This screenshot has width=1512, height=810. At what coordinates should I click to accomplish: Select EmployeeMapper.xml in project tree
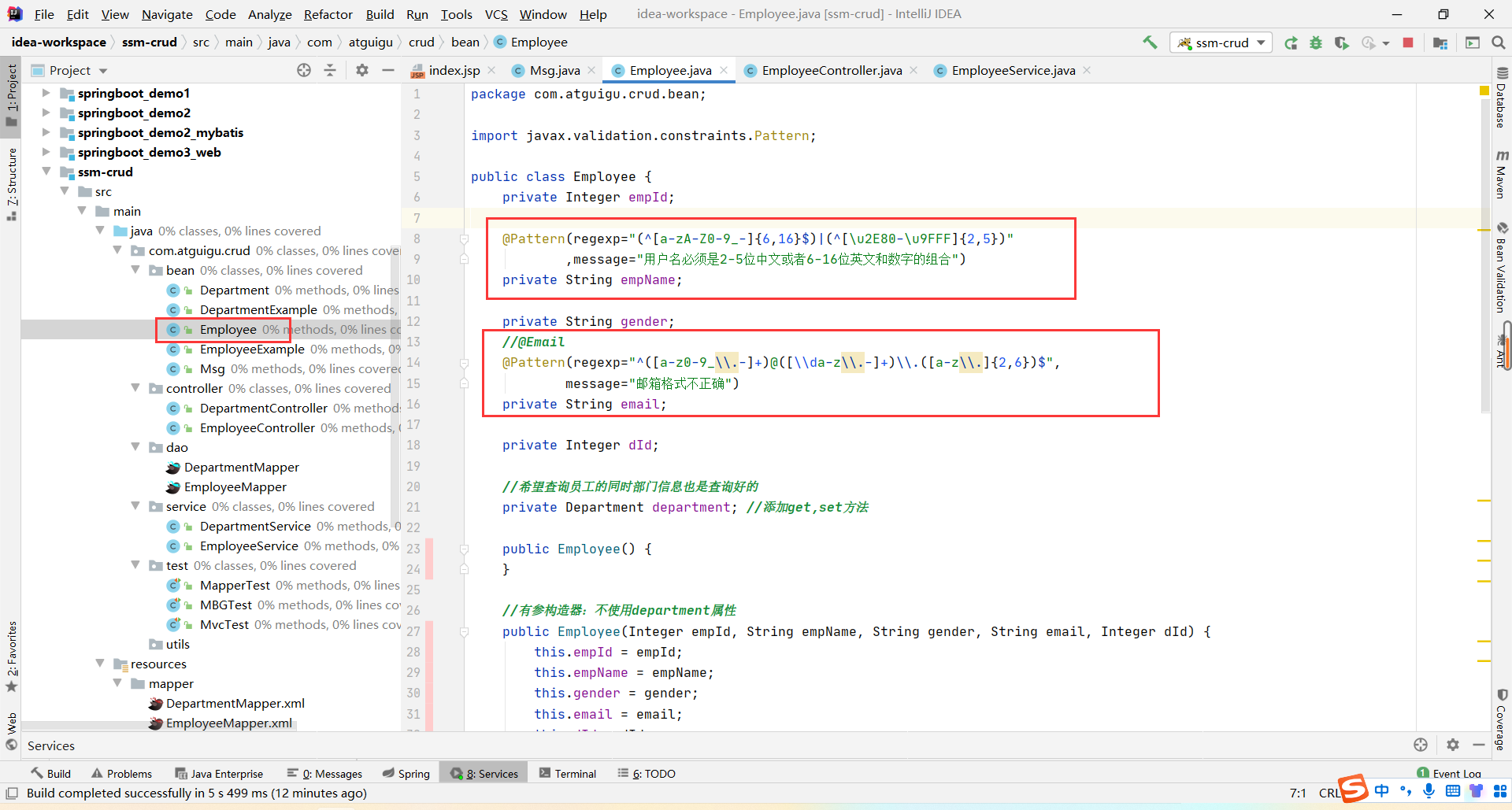click(x=229, y=723)
